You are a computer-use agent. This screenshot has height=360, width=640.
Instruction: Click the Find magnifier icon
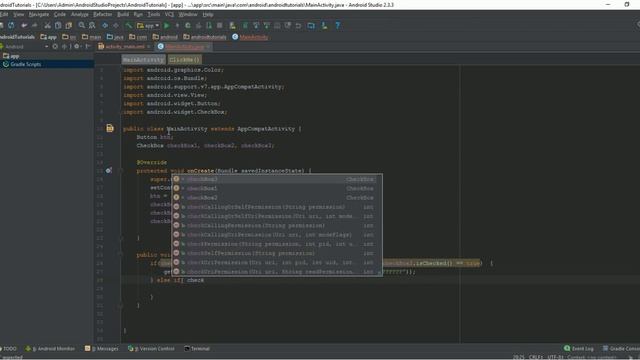click(x=82, y=25)
